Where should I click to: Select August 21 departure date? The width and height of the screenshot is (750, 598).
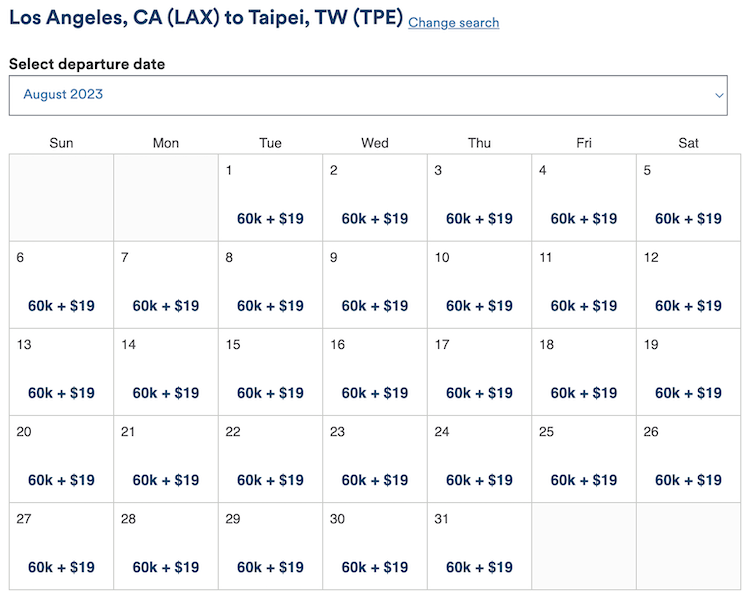[x=166, y=459]
